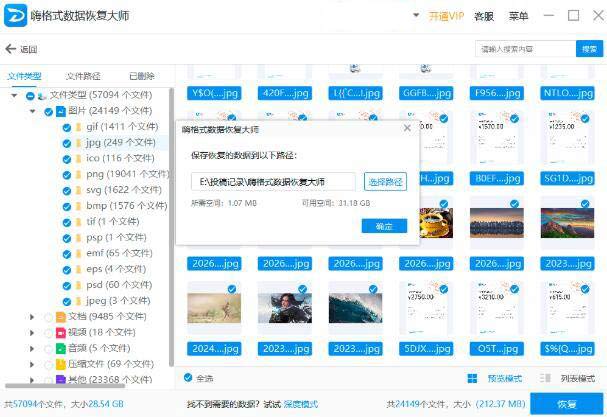The image size is (607, 417).
Task: Toggle 全选 checkbox
Action: (188, 378)
